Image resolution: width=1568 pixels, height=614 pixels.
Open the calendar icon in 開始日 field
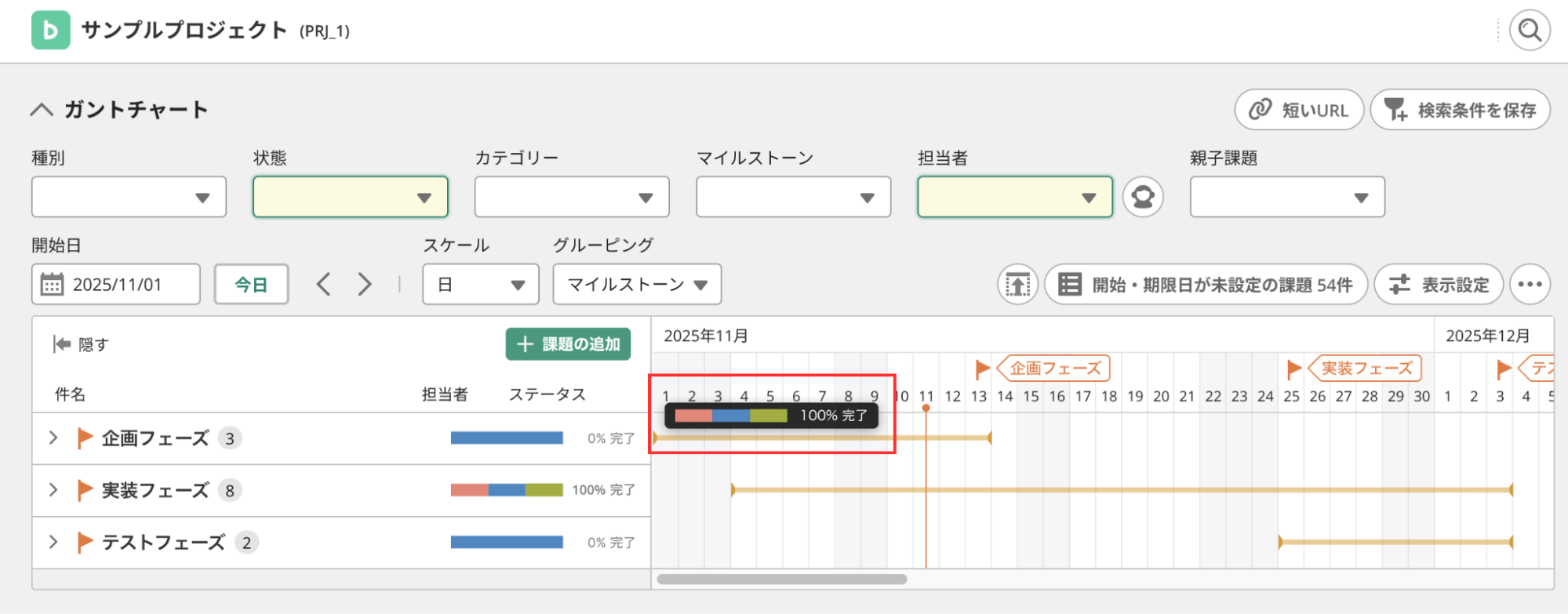coord(52,284)
